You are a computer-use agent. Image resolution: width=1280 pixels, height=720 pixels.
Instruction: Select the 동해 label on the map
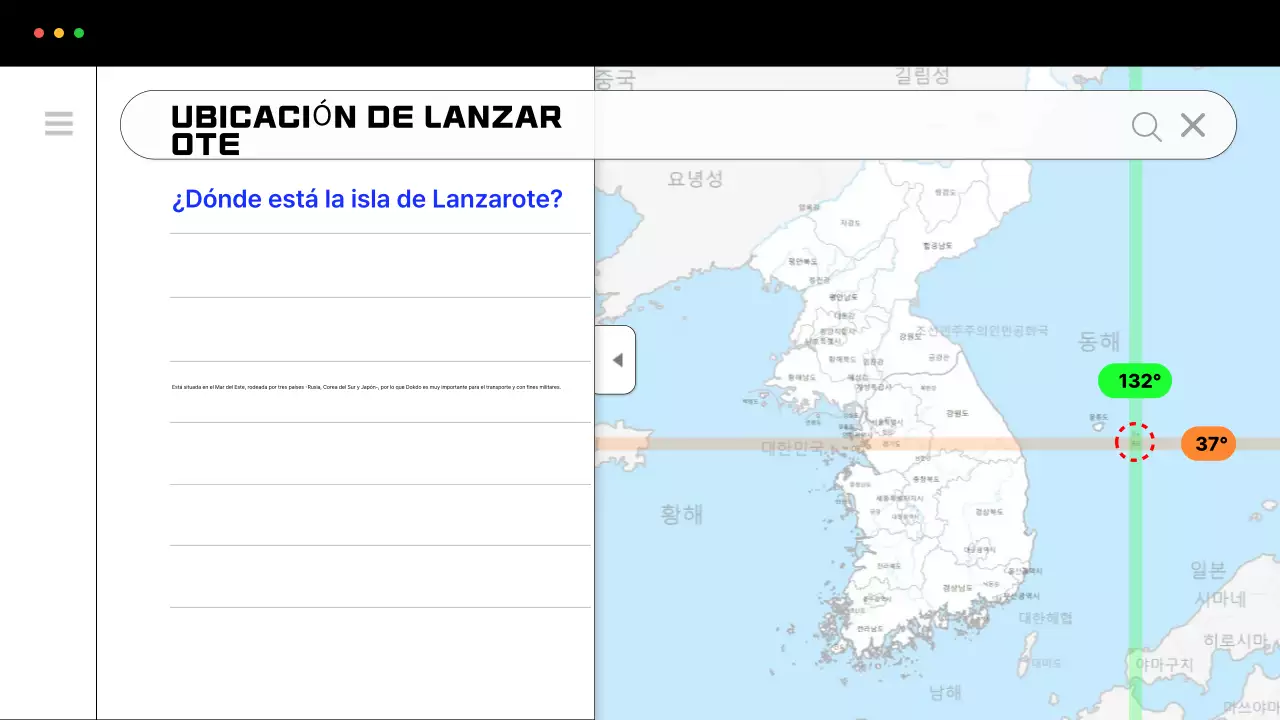coord(1100,341)
